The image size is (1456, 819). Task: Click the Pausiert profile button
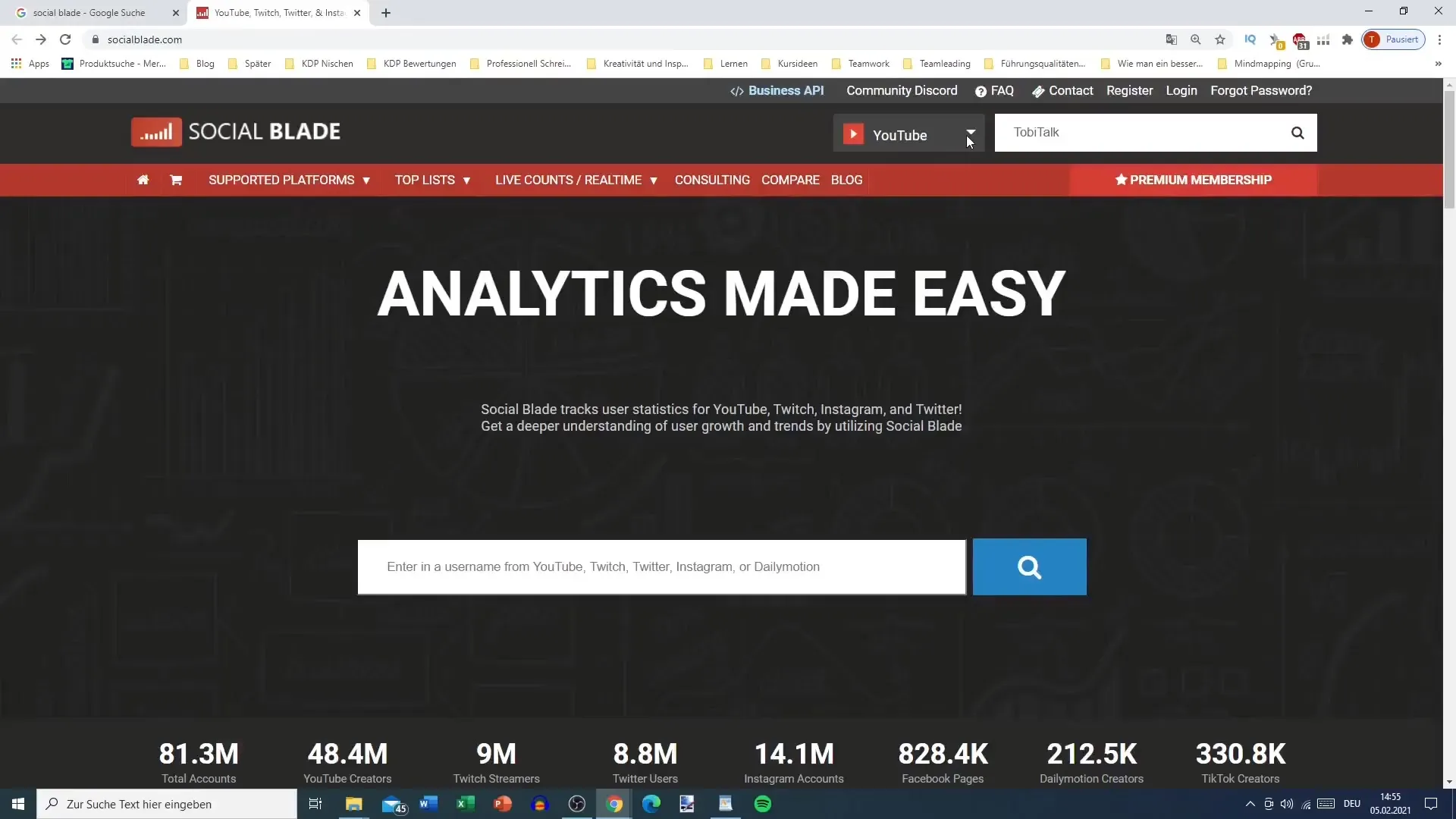(1394, 39)
